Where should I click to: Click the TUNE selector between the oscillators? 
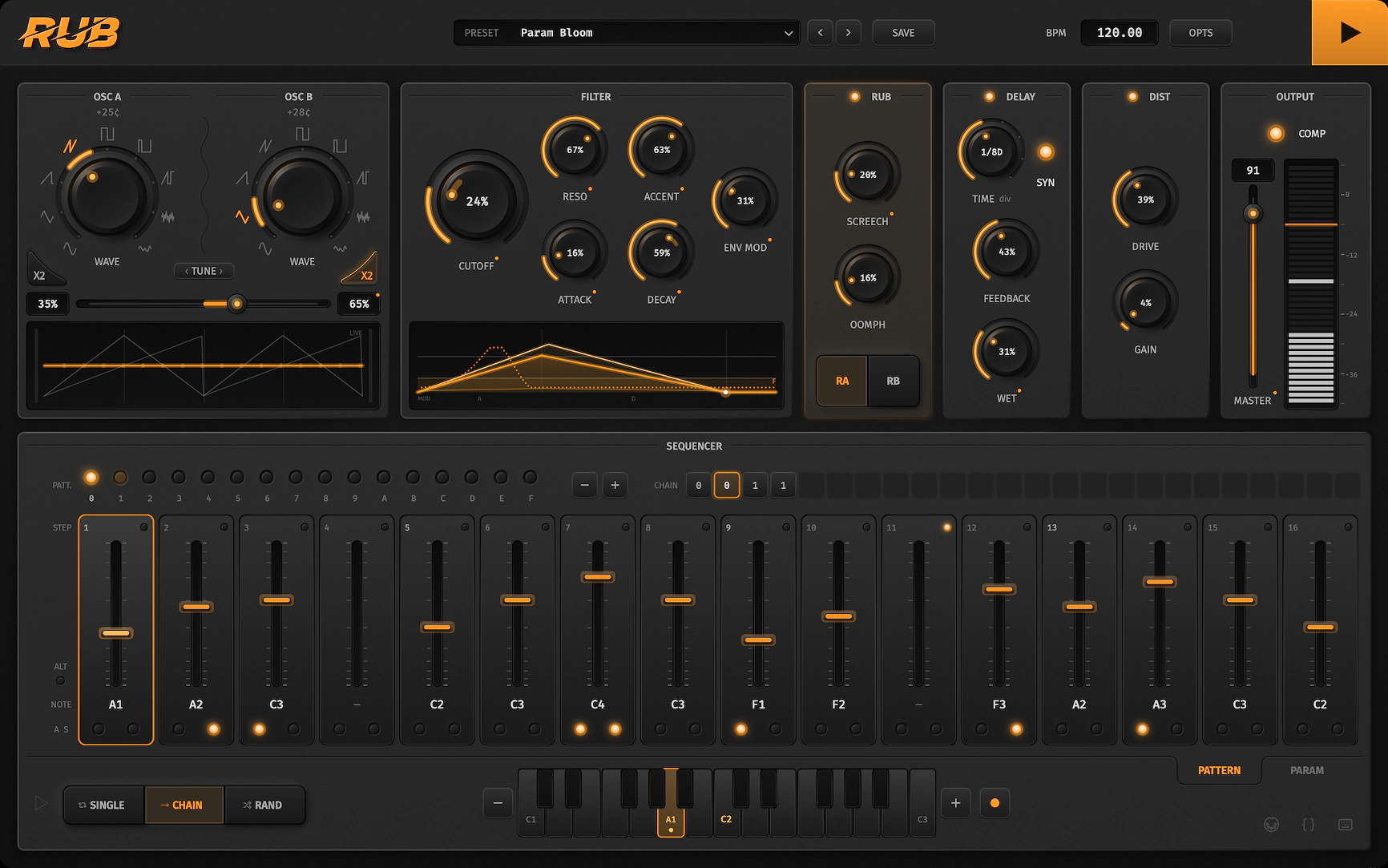pos(204,271)
